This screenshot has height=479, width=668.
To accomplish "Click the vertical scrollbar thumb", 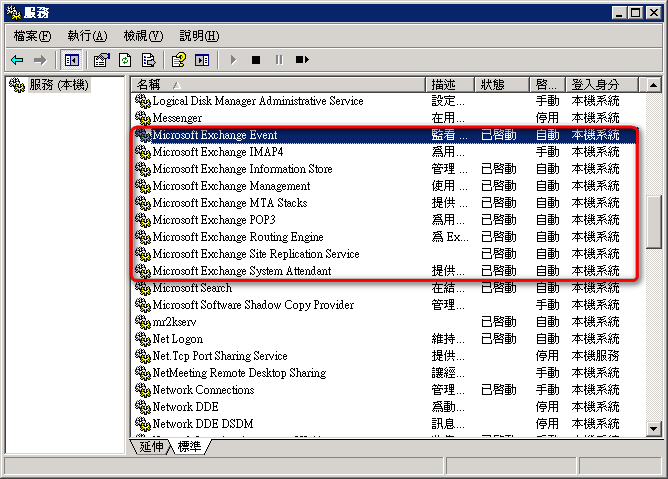I will (654, 222).
